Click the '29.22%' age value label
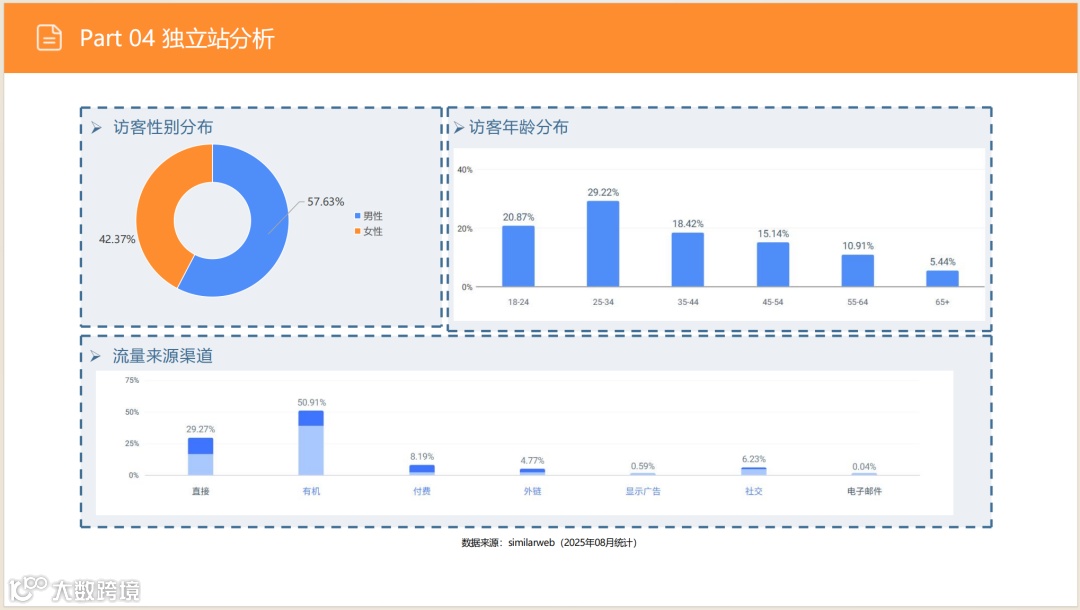1080x610 pixels. [x=603, y=193]
